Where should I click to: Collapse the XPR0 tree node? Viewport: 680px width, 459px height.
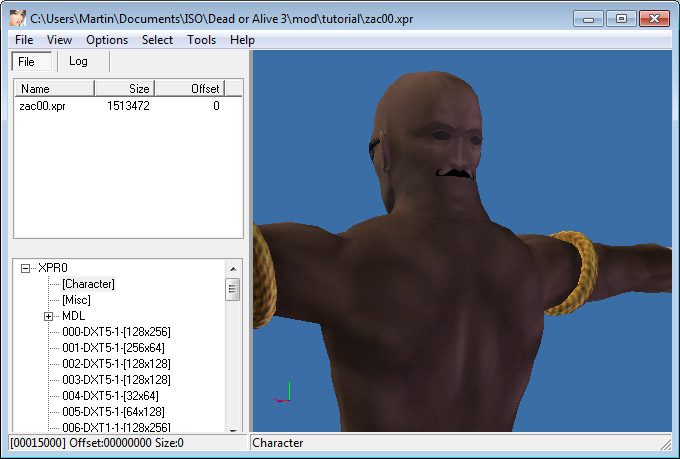(x=26, y=269)
